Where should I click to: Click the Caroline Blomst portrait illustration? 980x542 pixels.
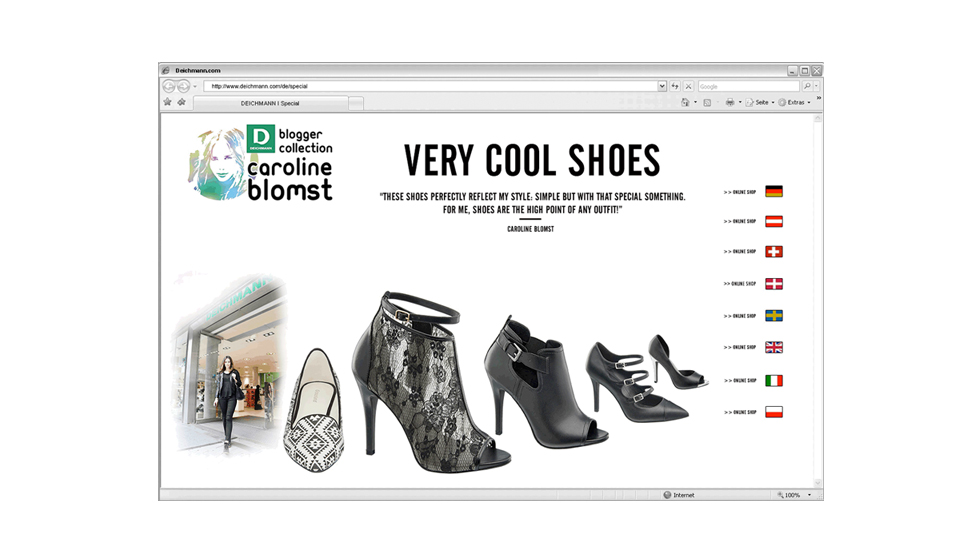217,164
